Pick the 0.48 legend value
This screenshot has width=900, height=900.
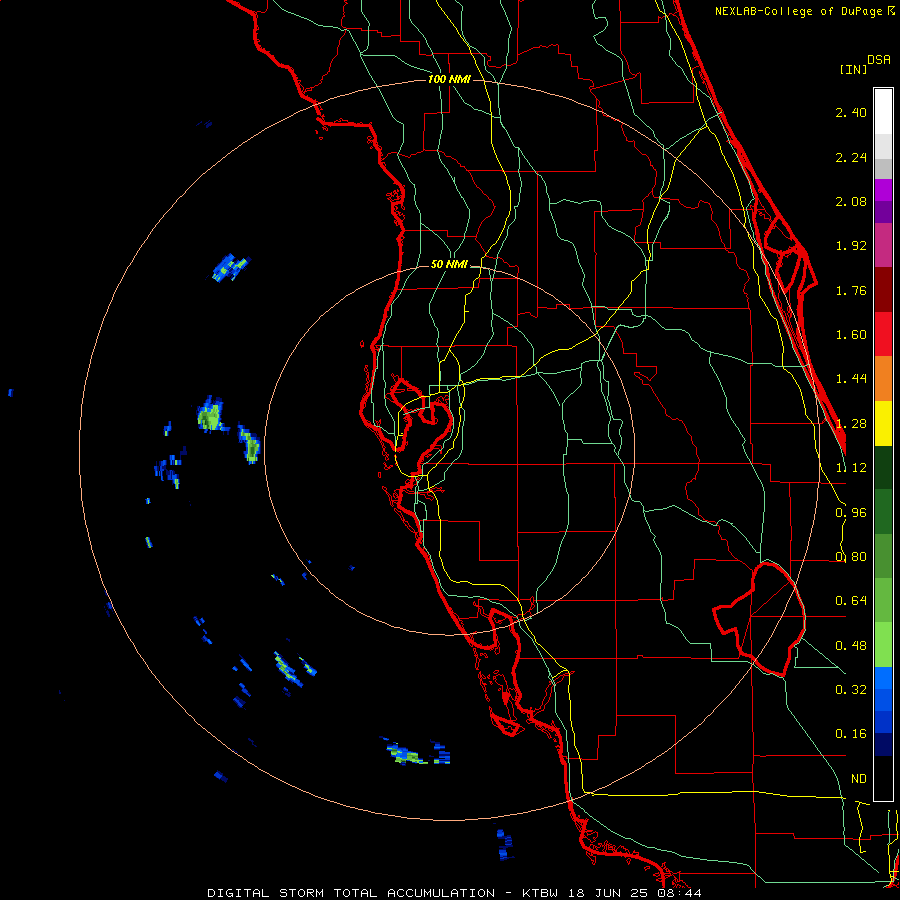[x=851, y=646]
